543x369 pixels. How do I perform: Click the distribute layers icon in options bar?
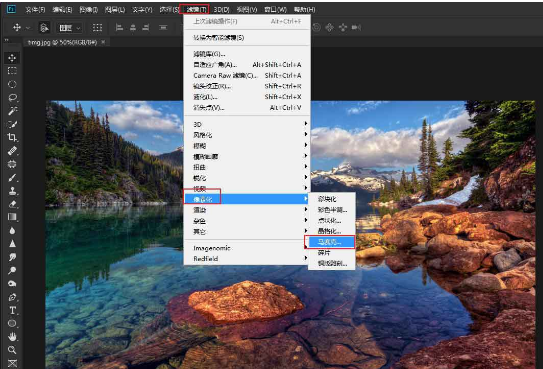[163, 27]
